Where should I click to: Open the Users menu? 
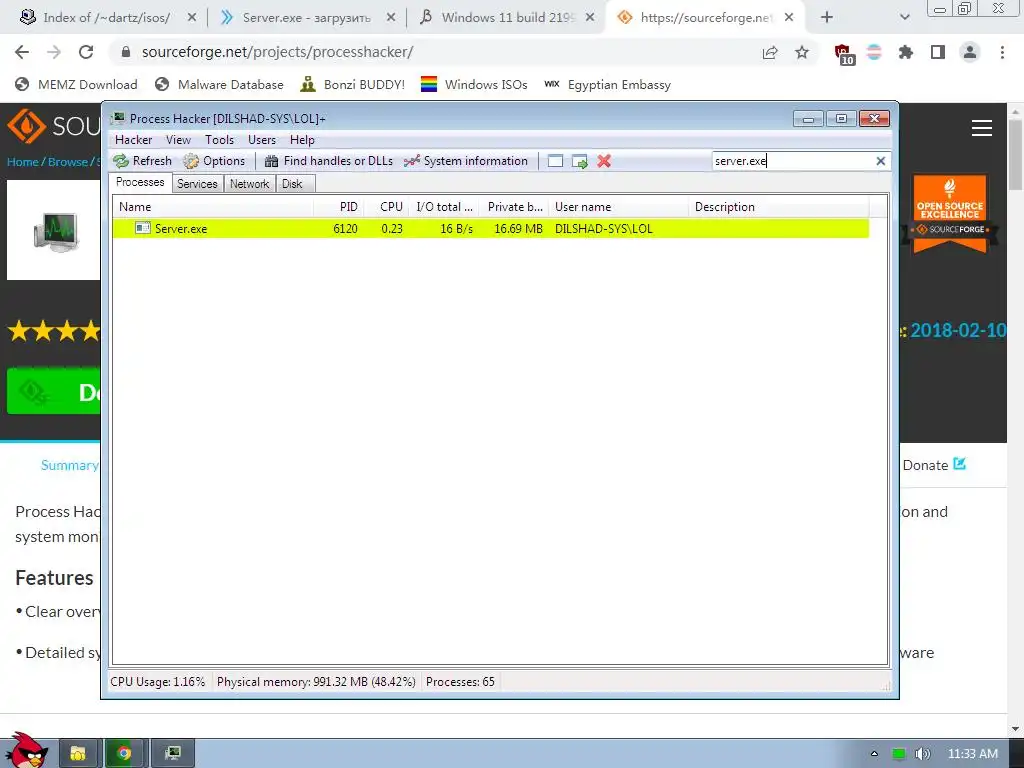pyautogui.click(x=261, y=140)
